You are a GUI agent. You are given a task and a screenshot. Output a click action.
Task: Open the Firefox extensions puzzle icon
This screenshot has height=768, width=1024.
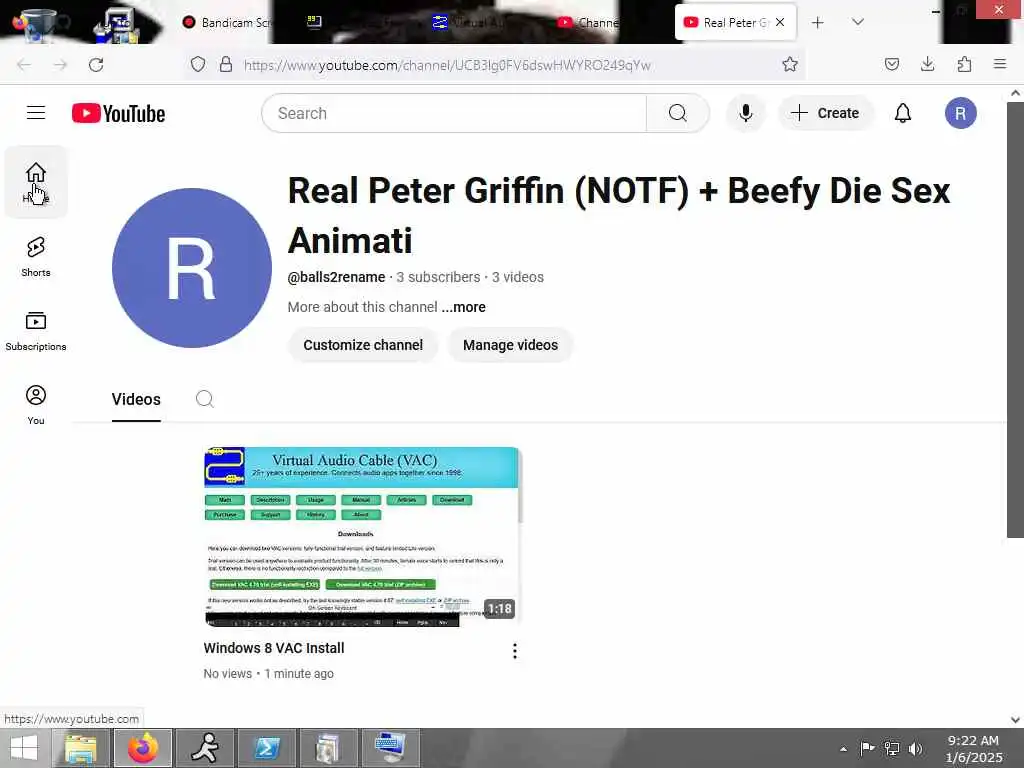pos(964,64)
